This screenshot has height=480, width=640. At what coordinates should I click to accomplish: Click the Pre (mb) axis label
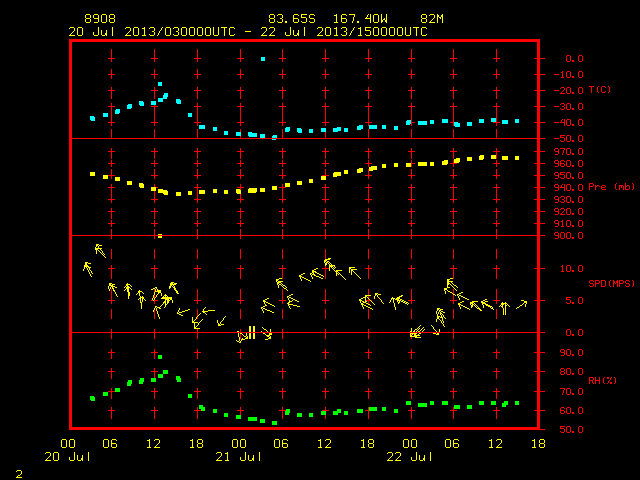(611, 187)
